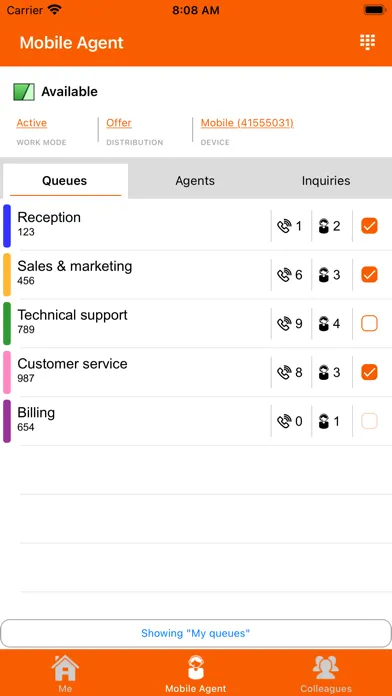Open the Colleagues tab icon
The width and height of the screenshot is (392, 696).
click(326, 667)
